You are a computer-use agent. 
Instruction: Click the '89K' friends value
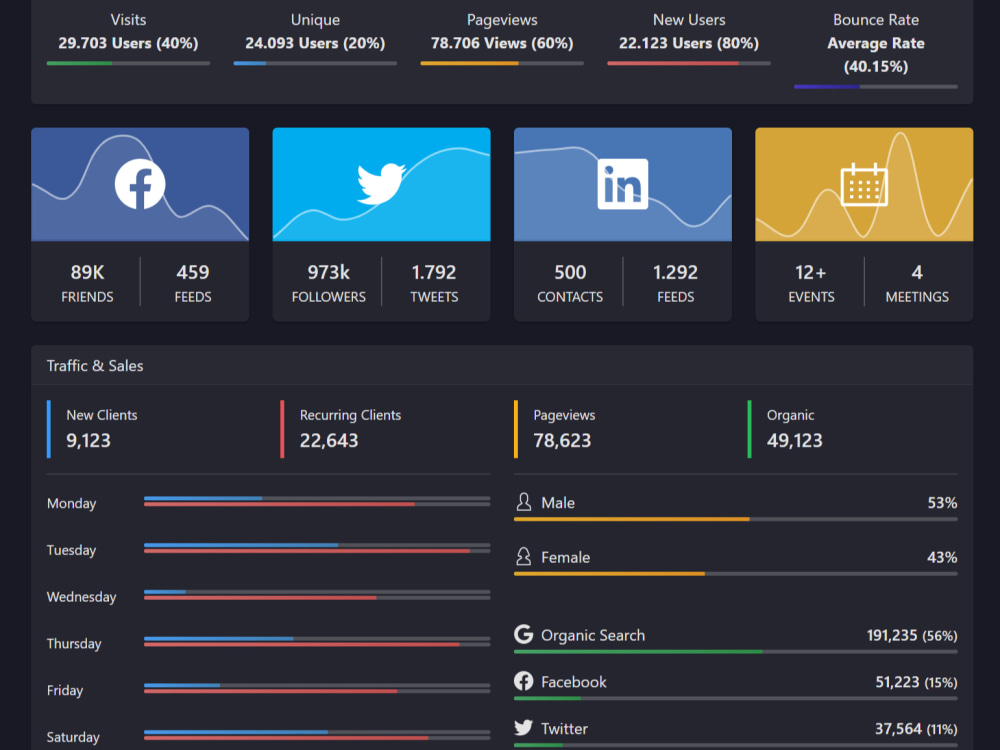87,272
